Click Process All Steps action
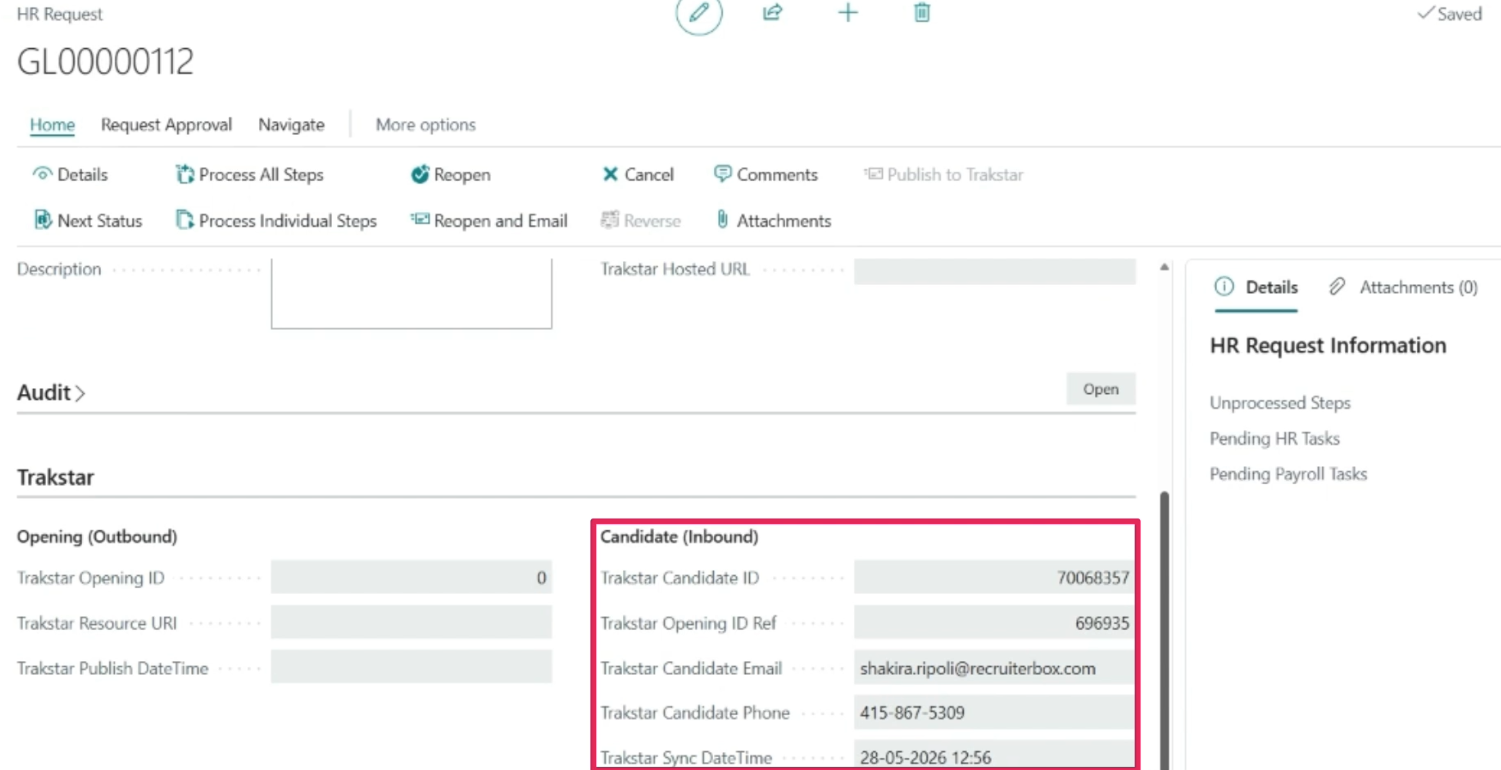Viewport: 1501px width, 770px height. tap(250, 174)
